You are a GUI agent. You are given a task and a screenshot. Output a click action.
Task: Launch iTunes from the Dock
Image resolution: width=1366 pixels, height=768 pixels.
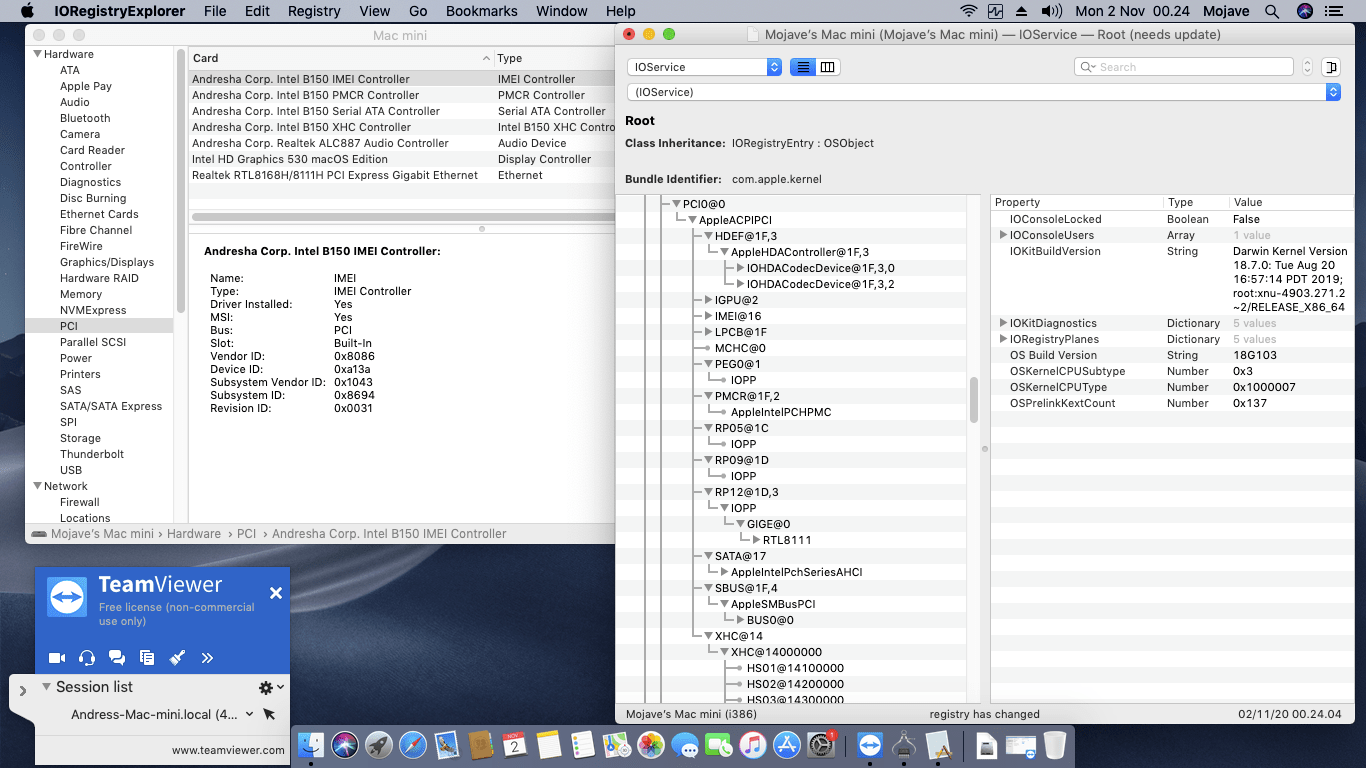pos(751,745)
